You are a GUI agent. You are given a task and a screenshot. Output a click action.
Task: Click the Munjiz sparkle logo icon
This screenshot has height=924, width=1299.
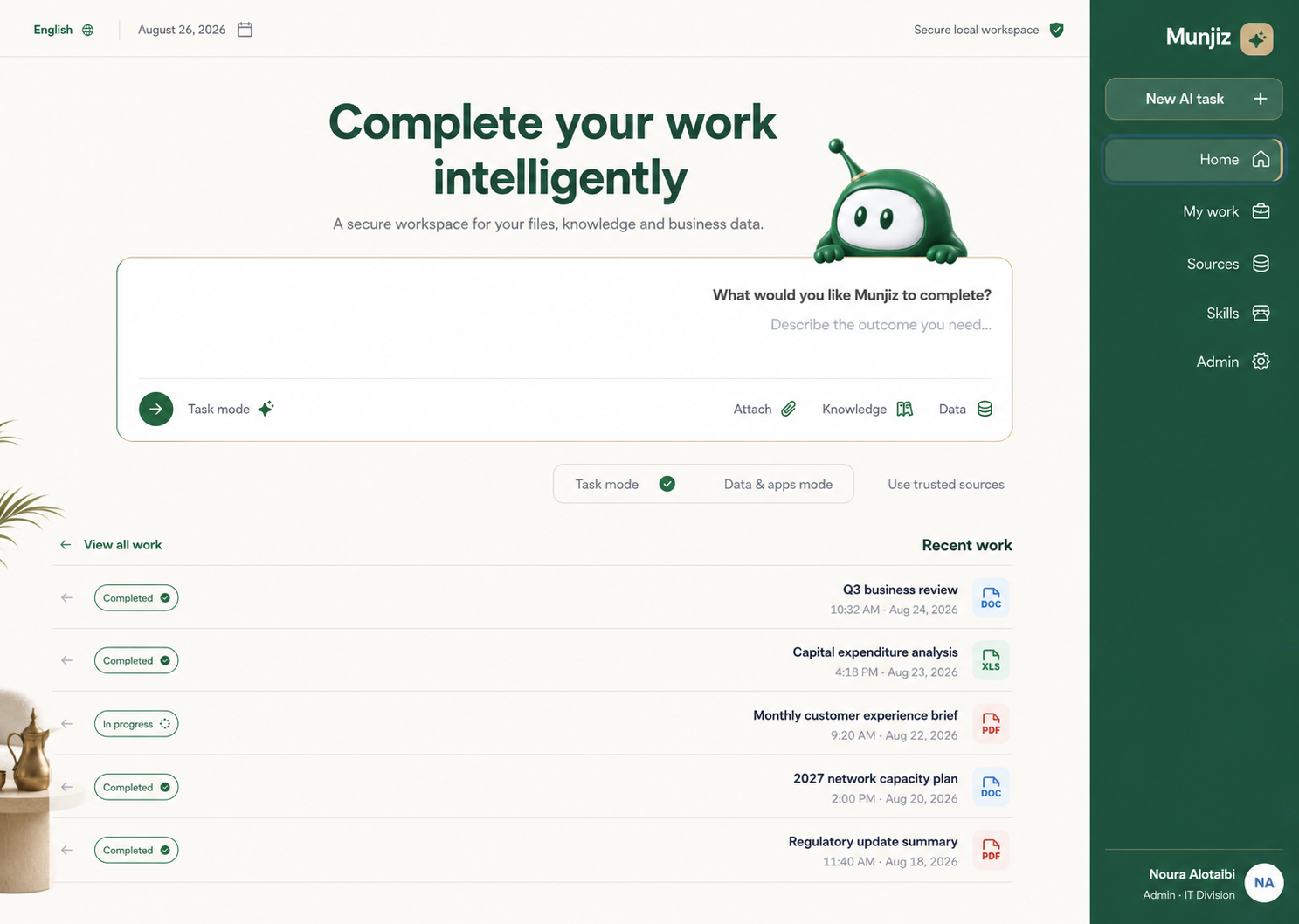1256,38
